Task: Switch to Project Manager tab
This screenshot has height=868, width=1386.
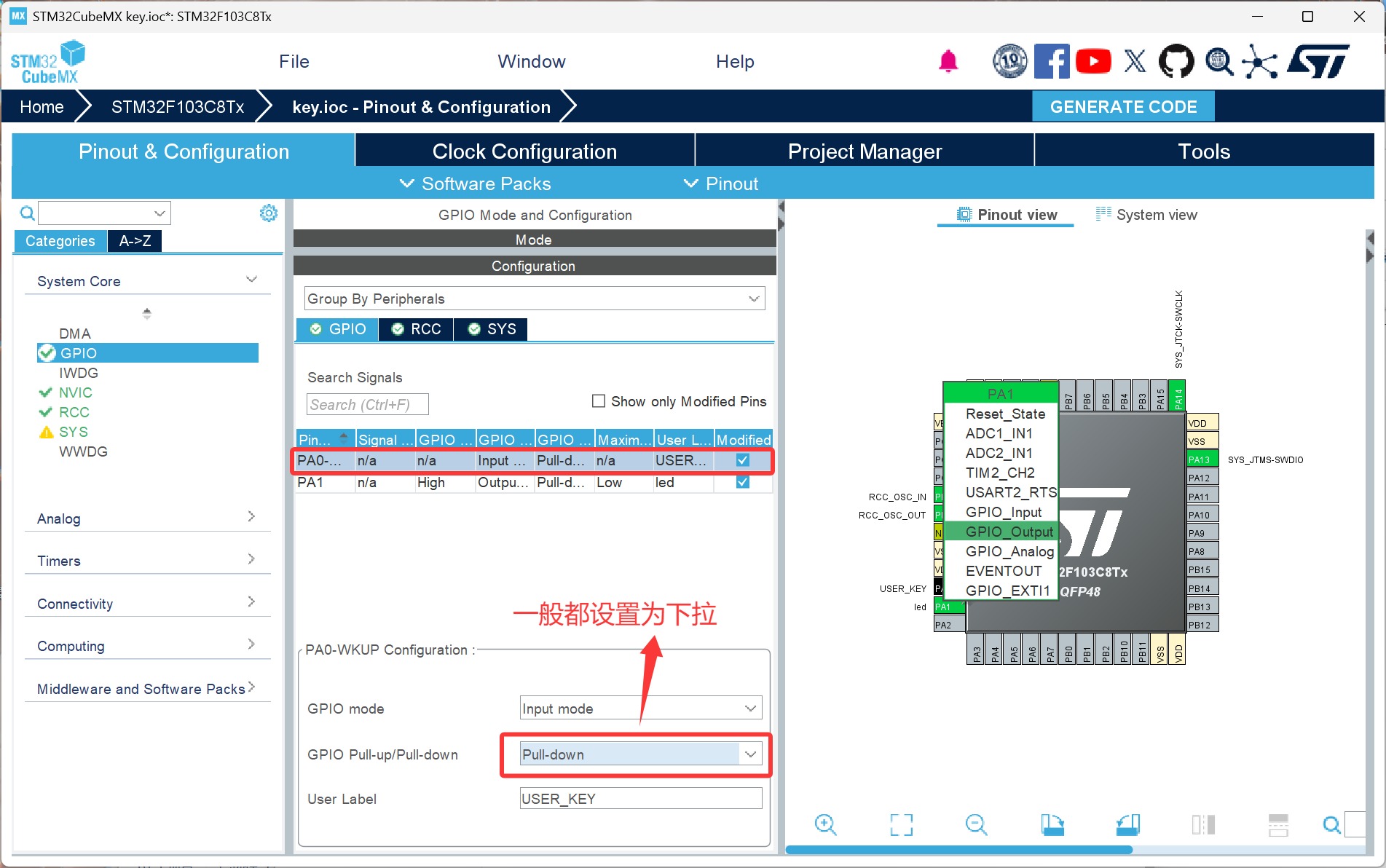Action: pos(865,151)
